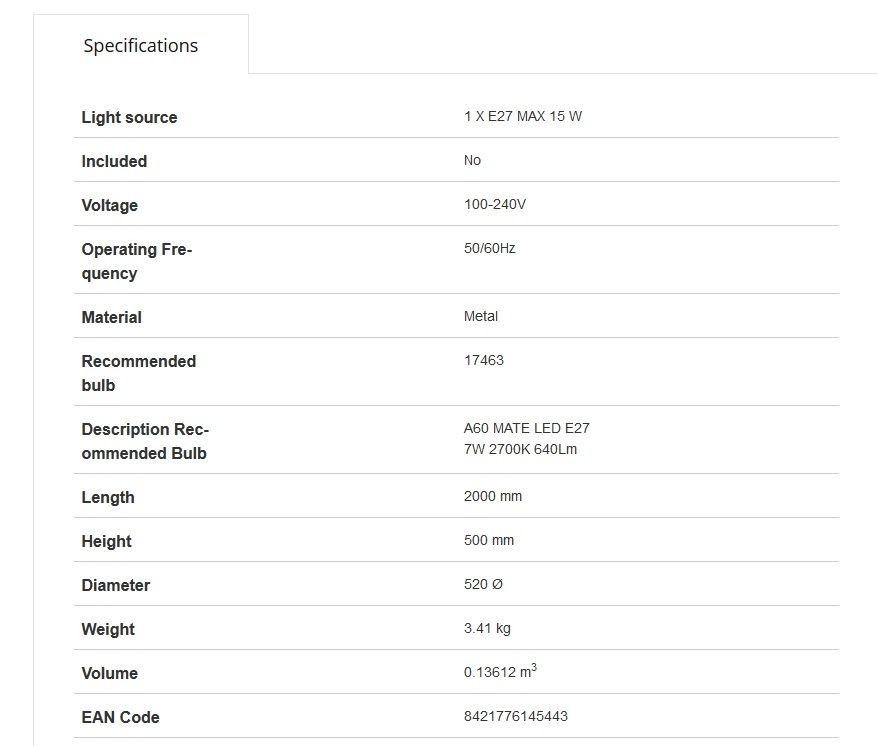Viewport: 878px width, 746px height.
Task: Select the Operating Frequency label
Action: pos(137,261)
